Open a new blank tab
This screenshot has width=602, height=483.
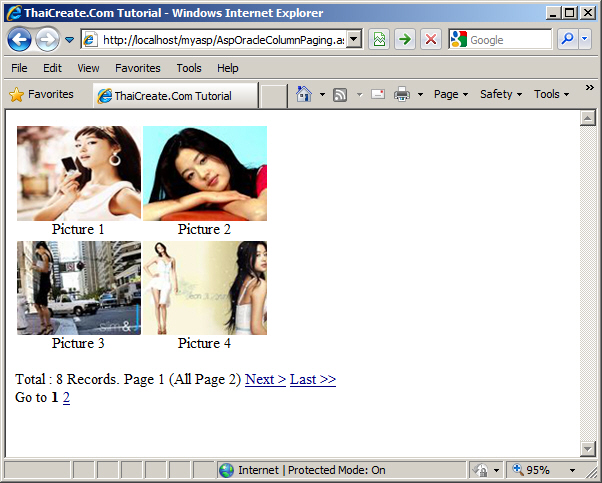273,96
